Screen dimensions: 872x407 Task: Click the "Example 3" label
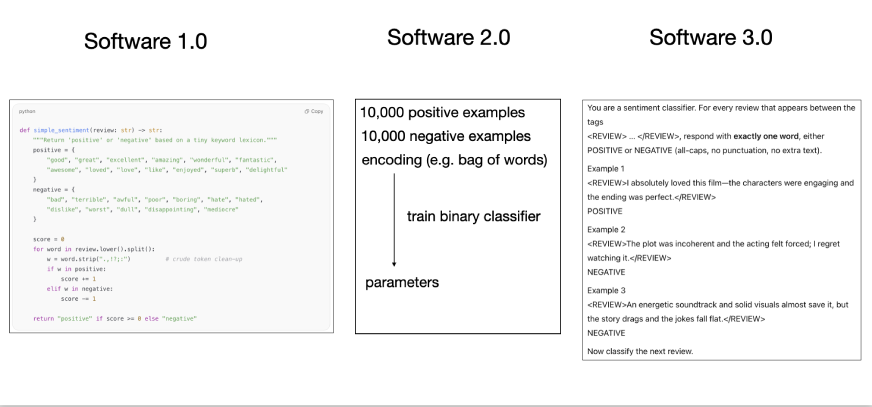click(x=606, y=291)
